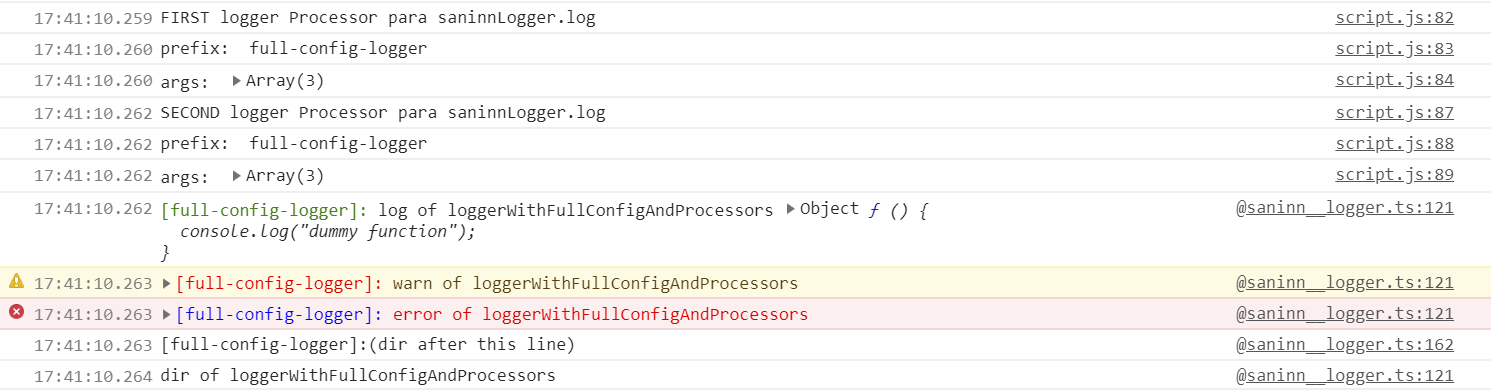Image resolution: width=1491 pixels, height=391 pixels.
Task: Open @saninn__logger.ts:162 source link
Action: pyautogui.click(x=1345, y=345)
